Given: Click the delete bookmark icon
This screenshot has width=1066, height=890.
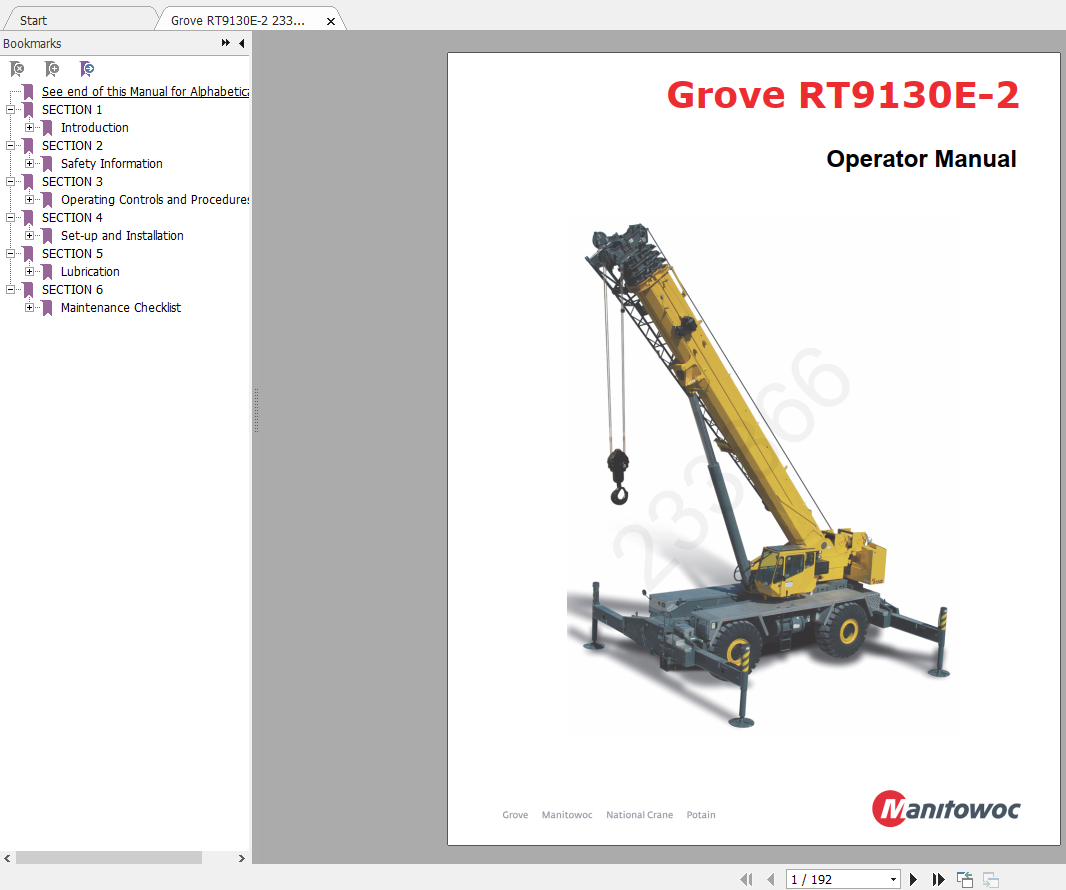Looking at the screenshot, I should [x=17, y=69].
